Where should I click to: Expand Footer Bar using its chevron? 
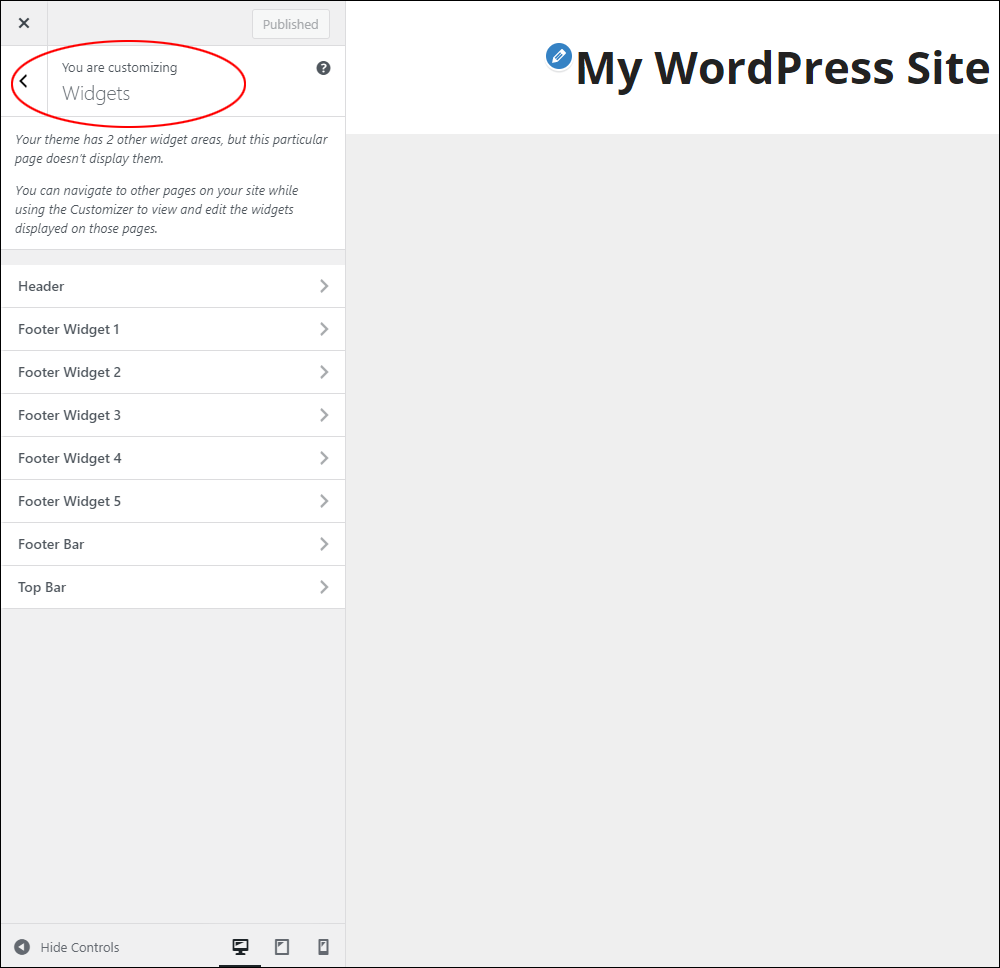(324, 545)
